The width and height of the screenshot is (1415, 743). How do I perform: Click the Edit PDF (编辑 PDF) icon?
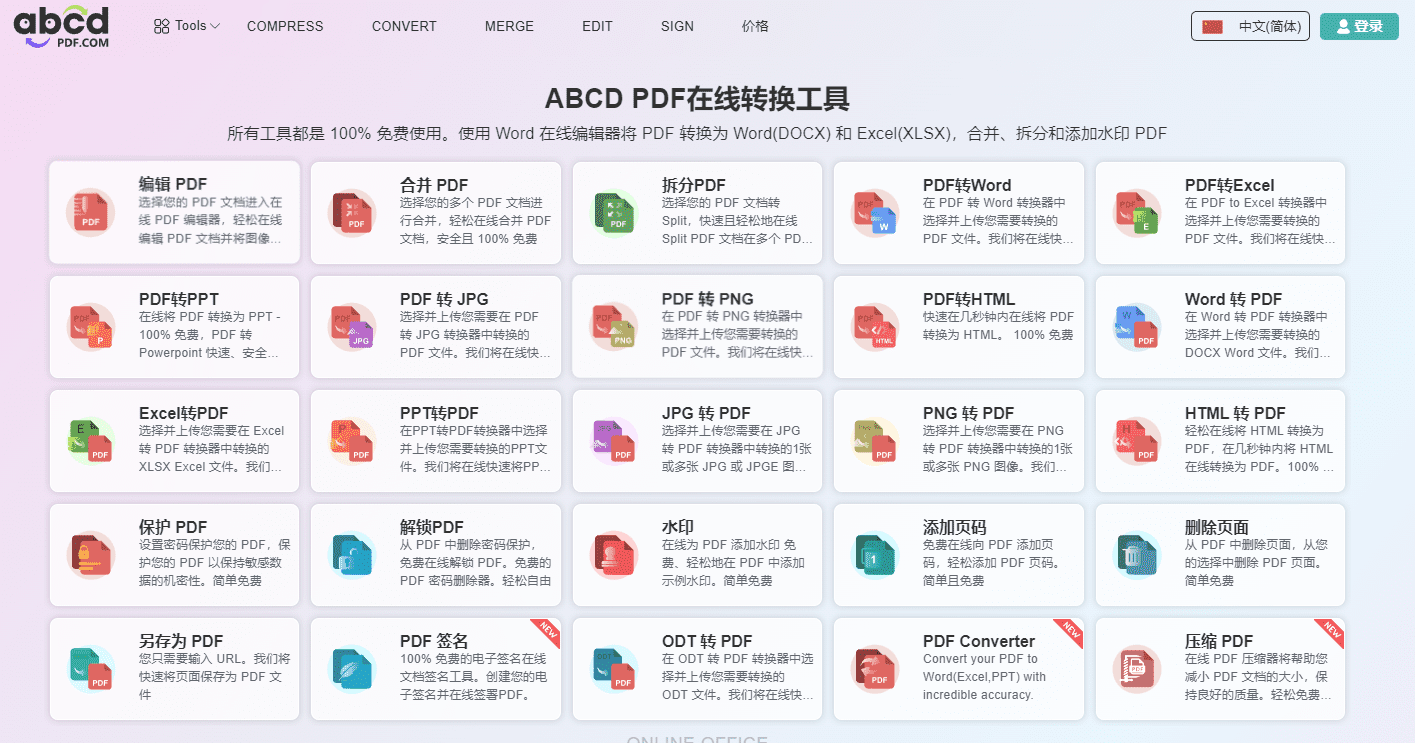pyautogui.click(x=91, y=212)
